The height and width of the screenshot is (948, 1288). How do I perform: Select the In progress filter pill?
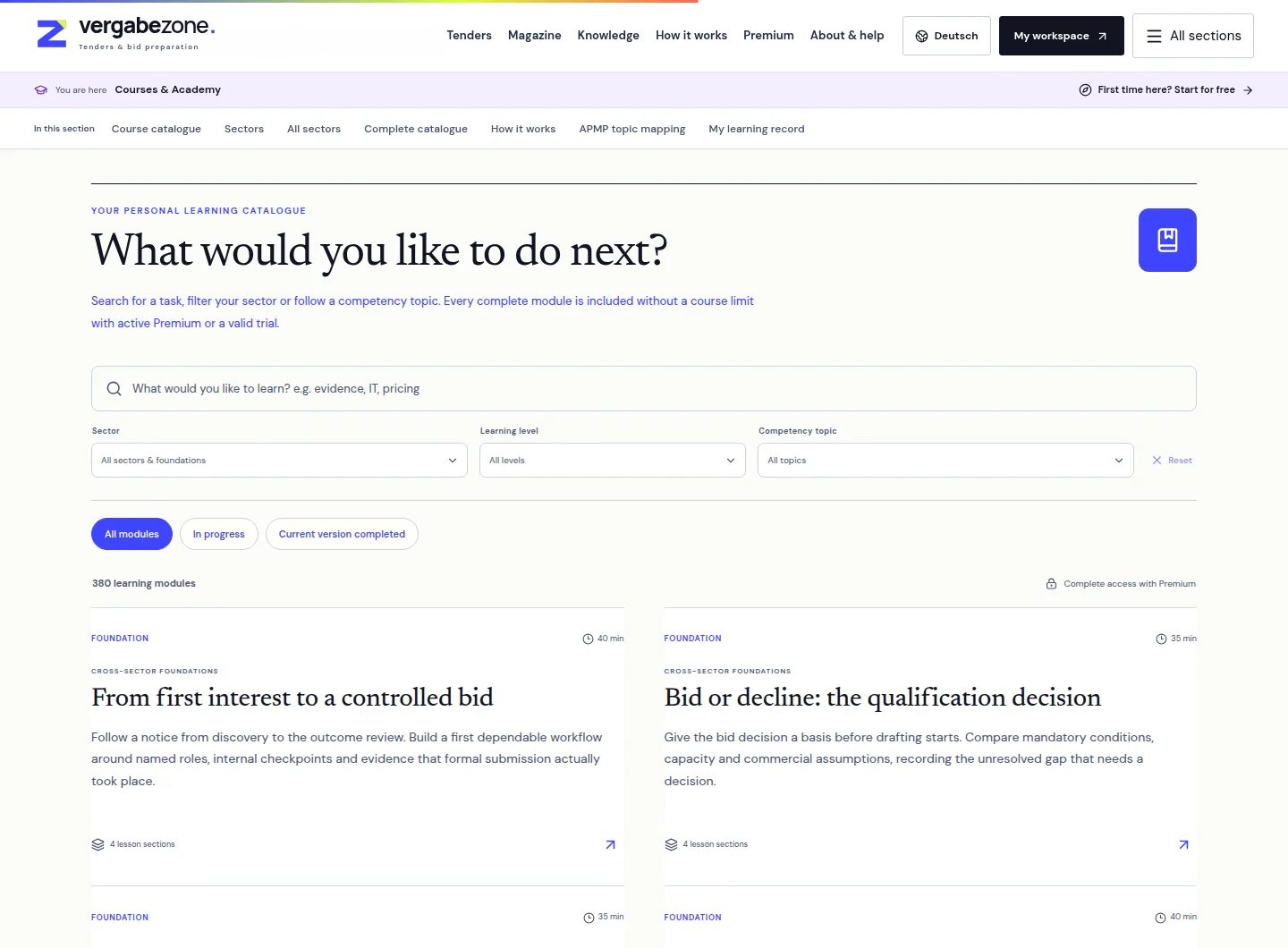click(219, 534)
